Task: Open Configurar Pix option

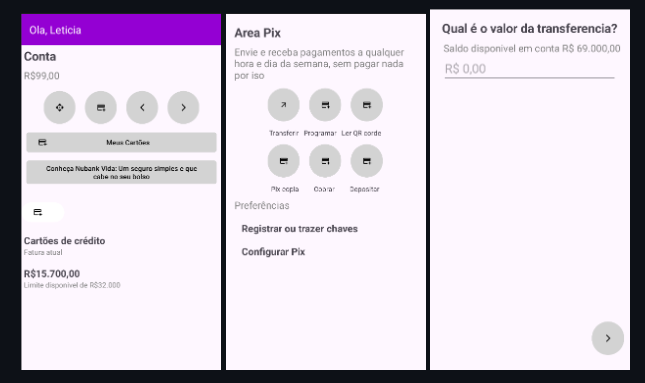Action: click(x=273, y=252)
